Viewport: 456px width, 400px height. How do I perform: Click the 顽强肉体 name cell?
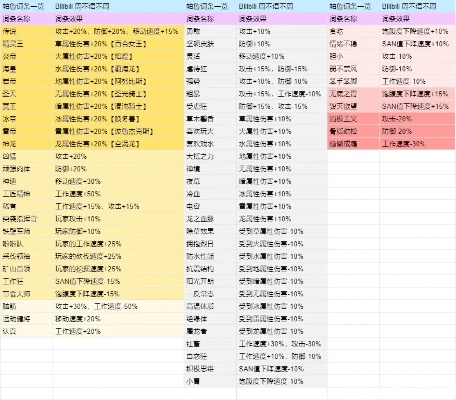(26, 169)
